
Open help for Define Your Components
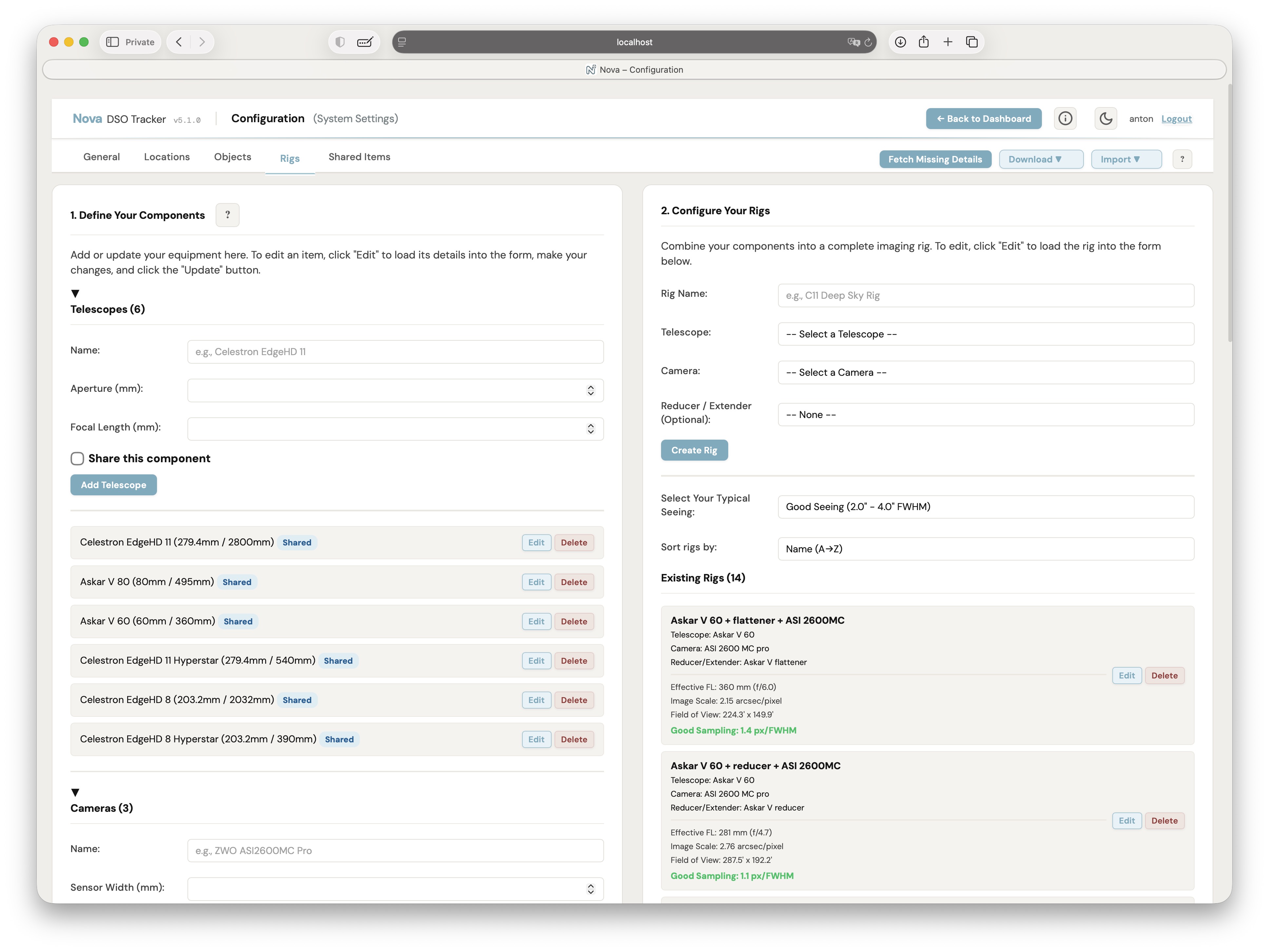(227, 215)
